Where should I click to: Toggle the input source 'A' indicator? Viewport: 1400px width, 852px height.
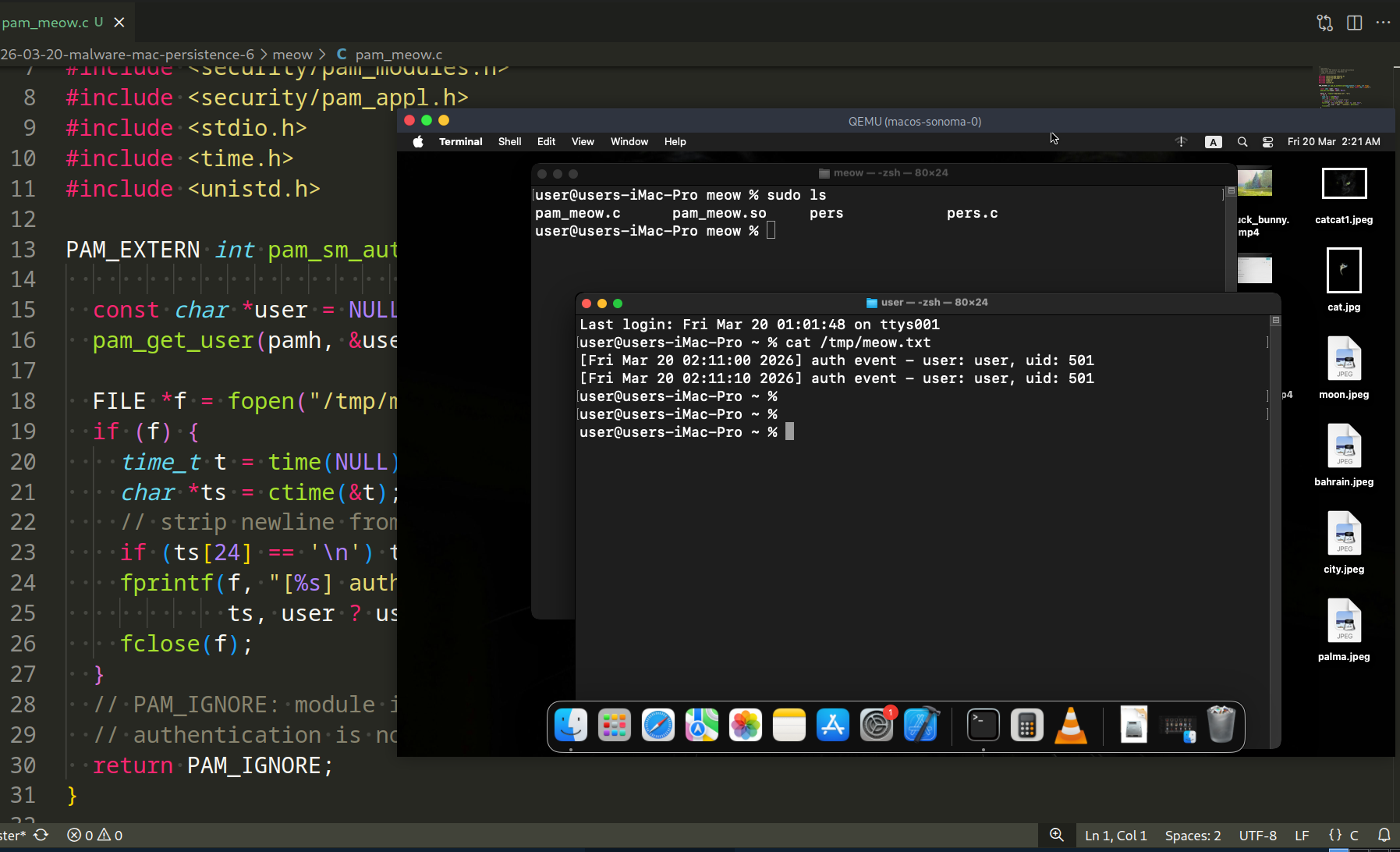1213,142
